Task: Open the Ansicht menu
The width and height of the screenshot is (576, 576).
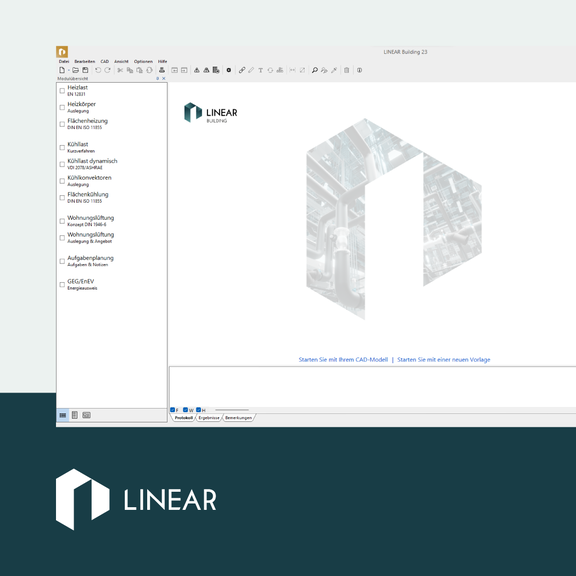Action: coord(121,61)
